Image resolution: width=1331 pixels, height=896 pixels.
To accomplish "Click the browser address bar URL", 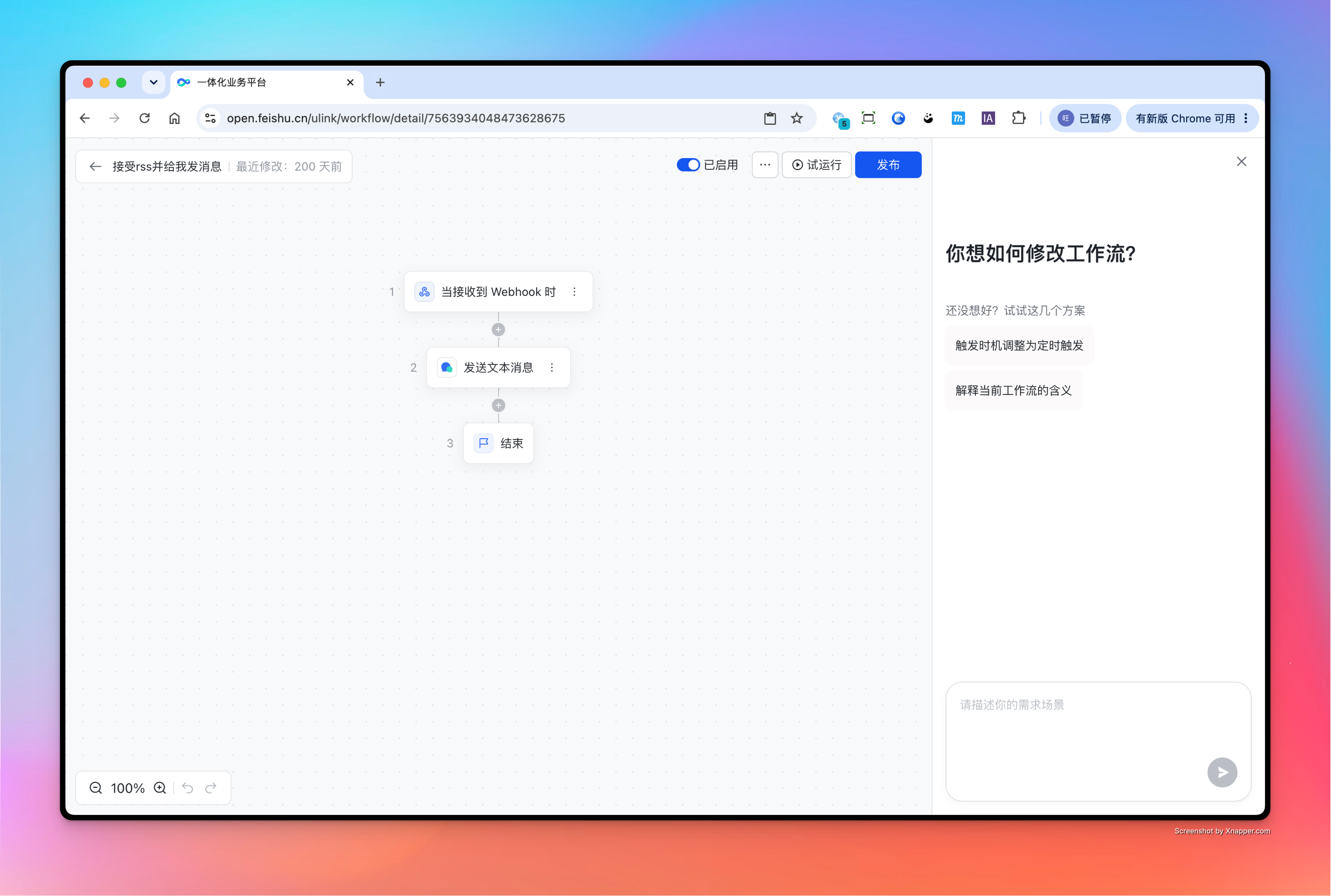I will [395, 118].
